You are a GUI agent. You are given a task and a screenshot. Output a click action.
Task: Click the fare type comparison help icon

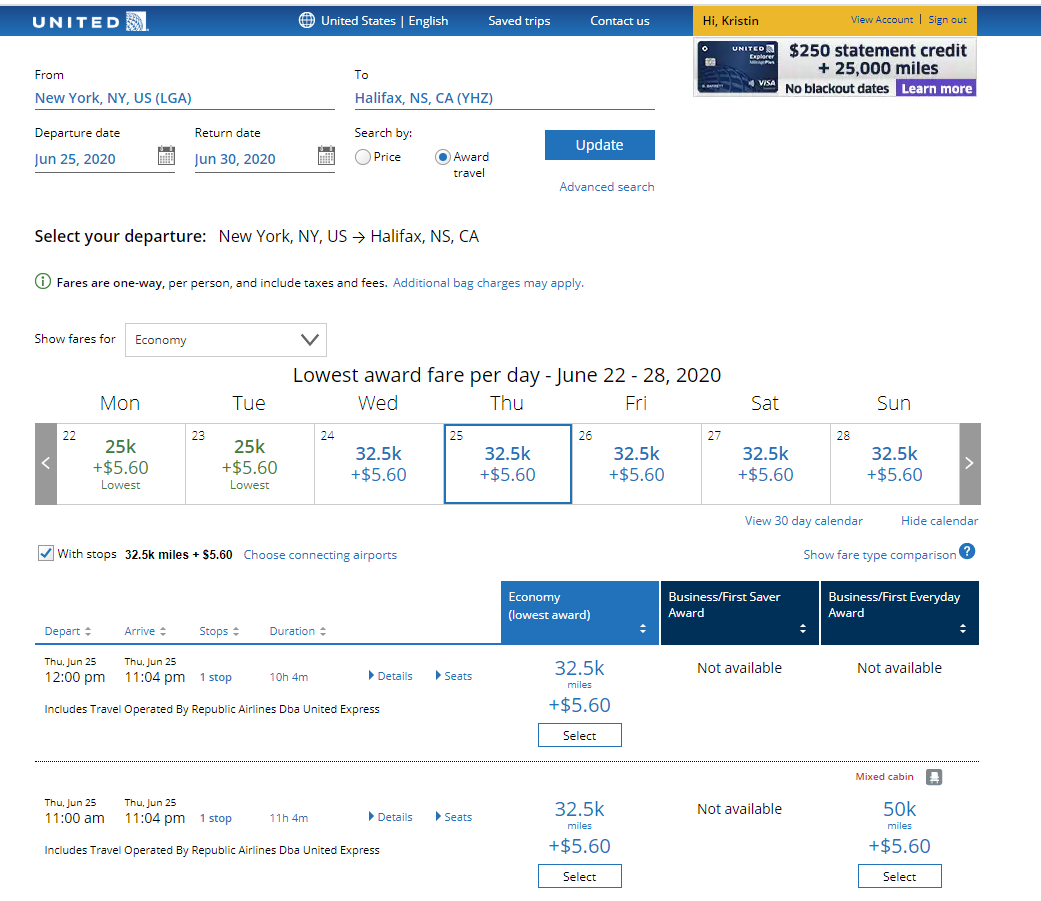click(x=967, y=552)
